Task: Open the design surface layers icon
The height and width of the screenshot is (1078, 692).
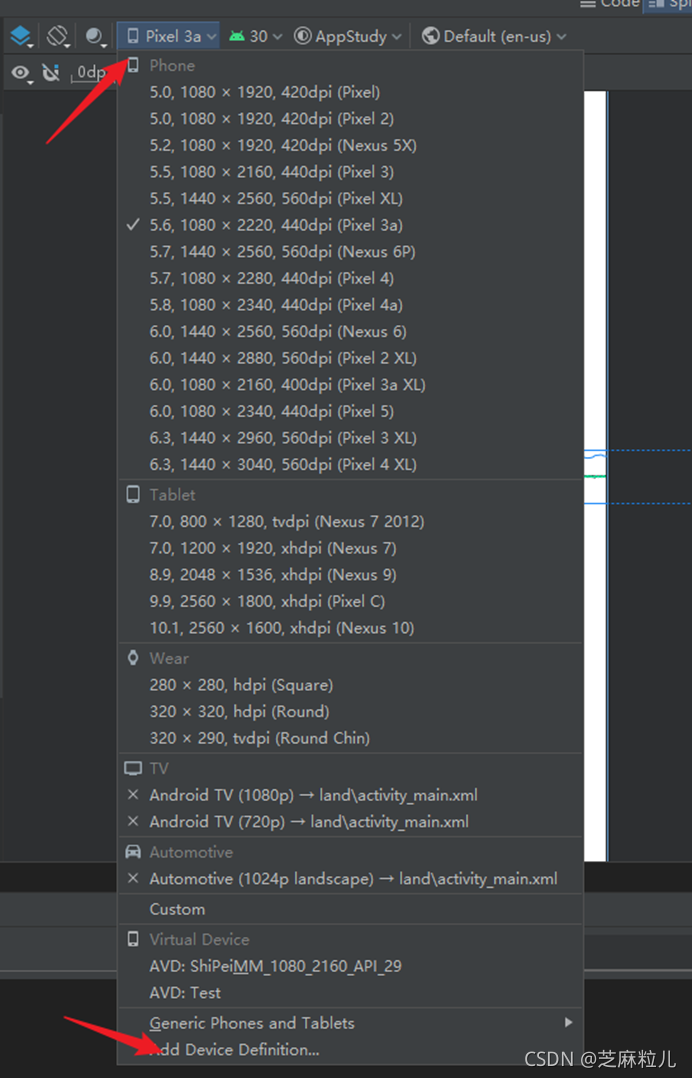Action: pos(21,36)
